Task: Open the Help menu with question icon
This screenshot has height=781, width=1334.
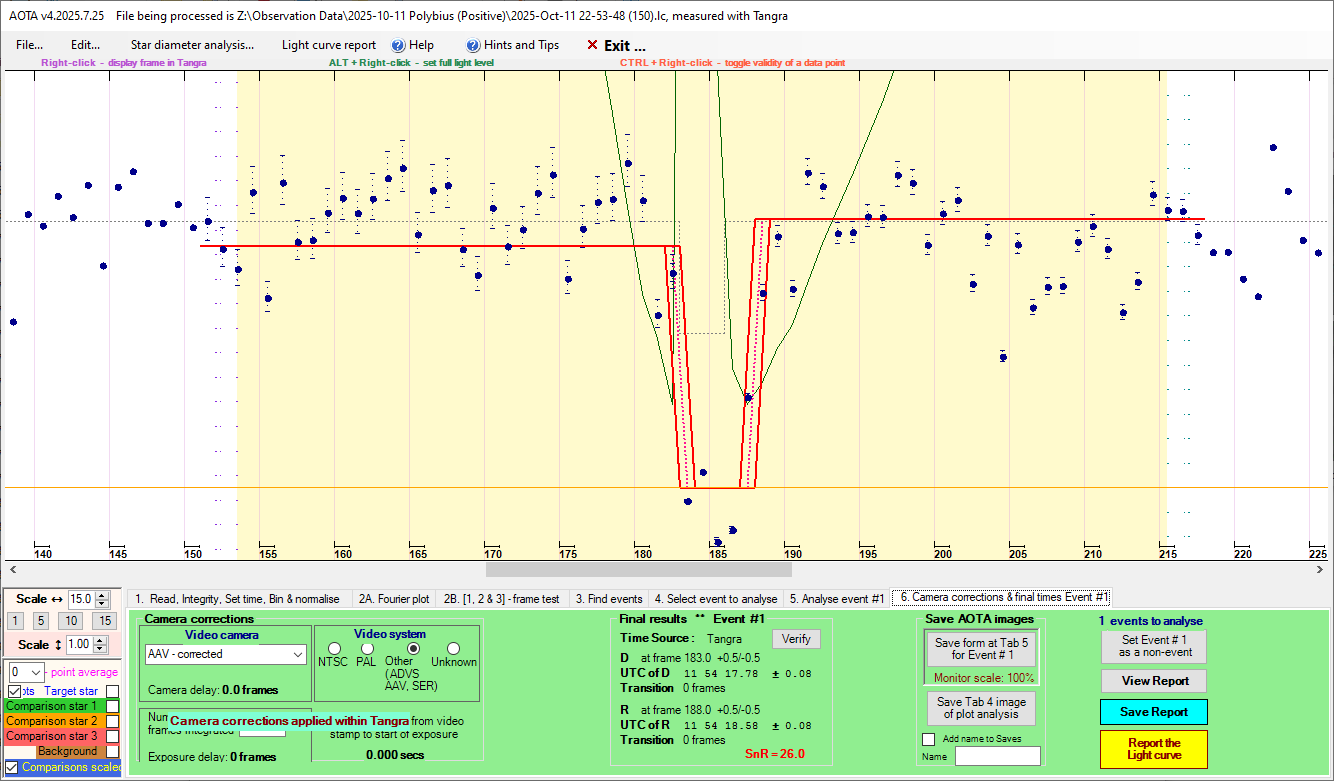Action: [x=412, y=45]
